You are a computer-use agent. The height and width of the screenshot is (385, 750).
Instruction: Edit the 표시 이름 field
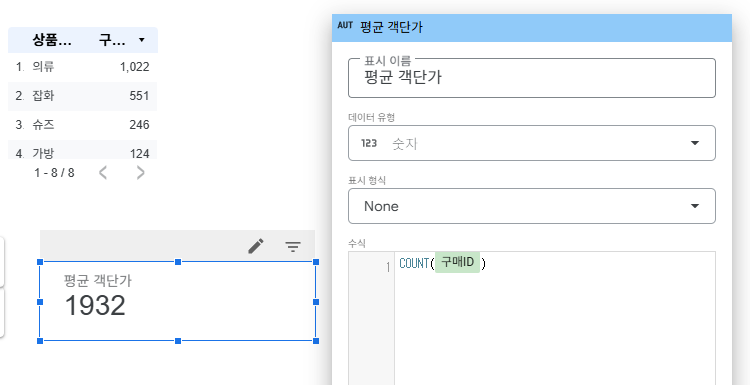click(532, 78)
